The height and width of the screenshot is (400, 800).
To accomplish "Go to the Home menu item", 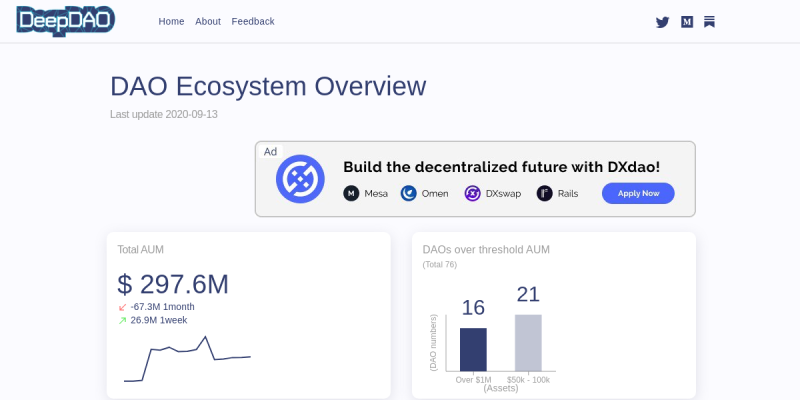I will click(171, 21).
